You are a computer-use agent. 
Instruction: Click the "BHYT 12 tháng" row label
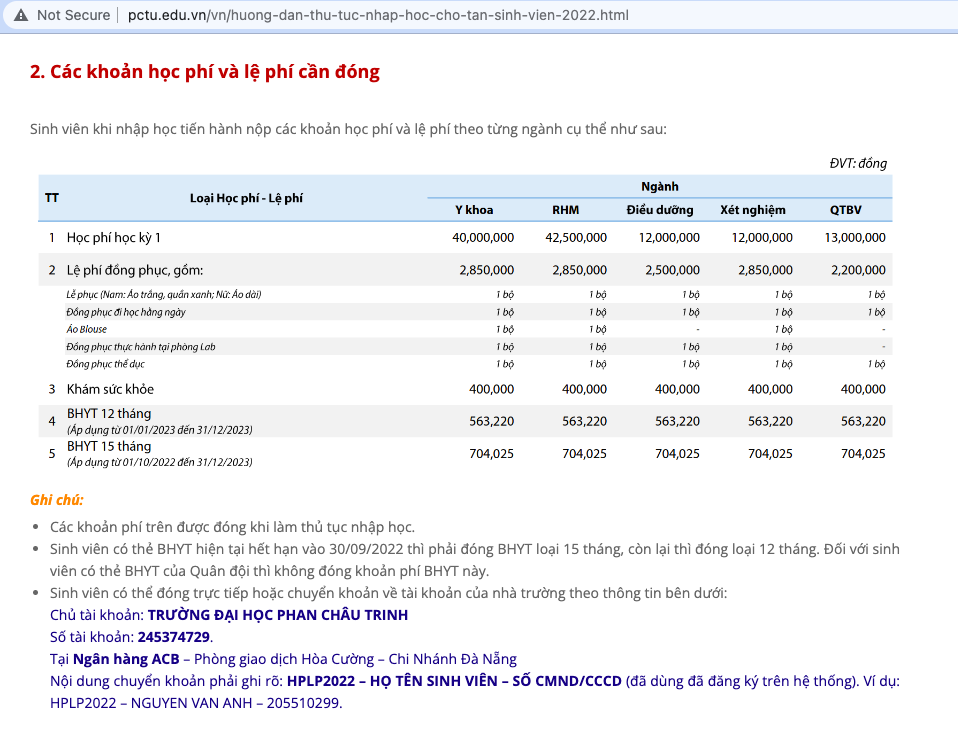109,414
